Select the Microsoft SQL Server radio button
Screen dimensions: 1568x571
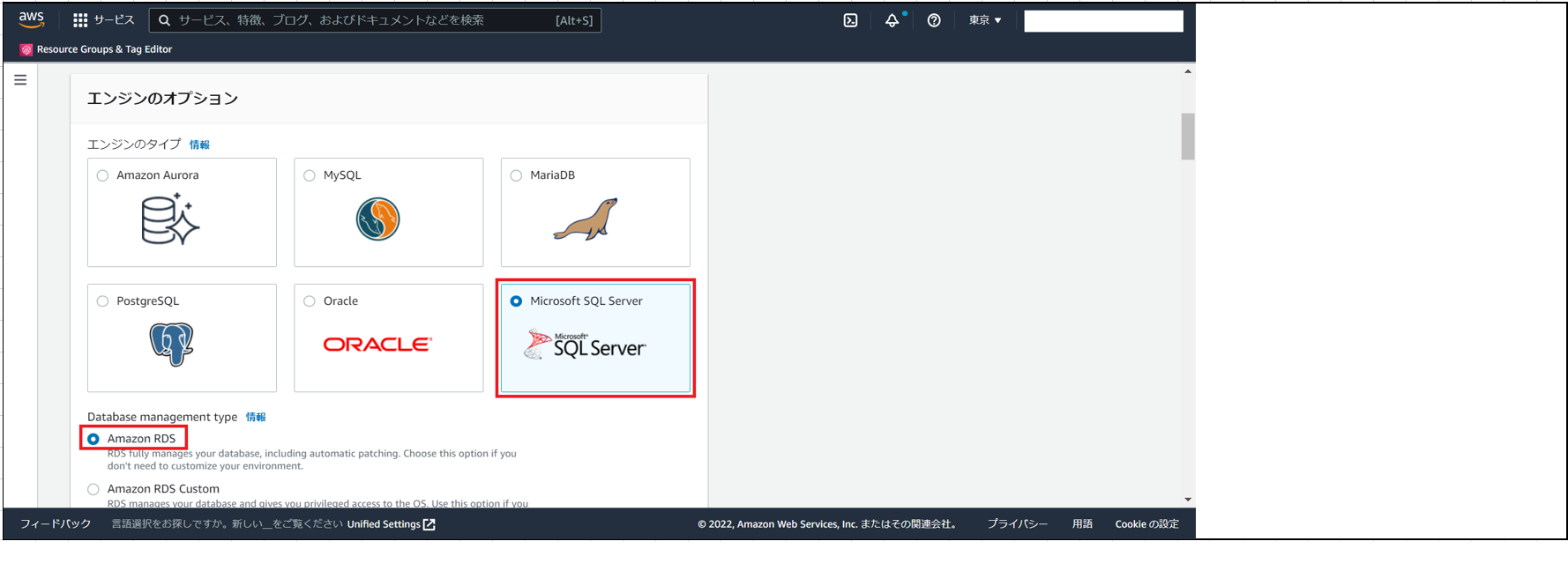516,301
